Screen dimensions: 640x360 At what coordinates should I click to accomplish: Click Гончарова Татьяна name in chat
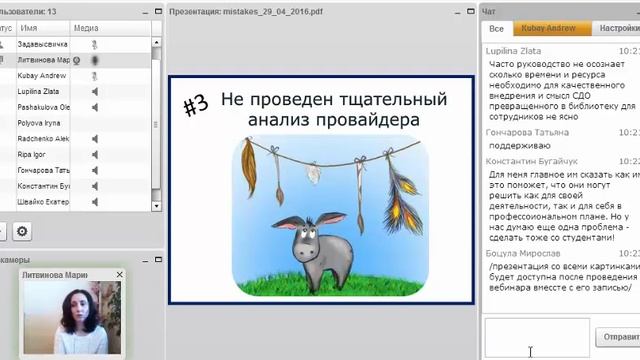(527, 133)
